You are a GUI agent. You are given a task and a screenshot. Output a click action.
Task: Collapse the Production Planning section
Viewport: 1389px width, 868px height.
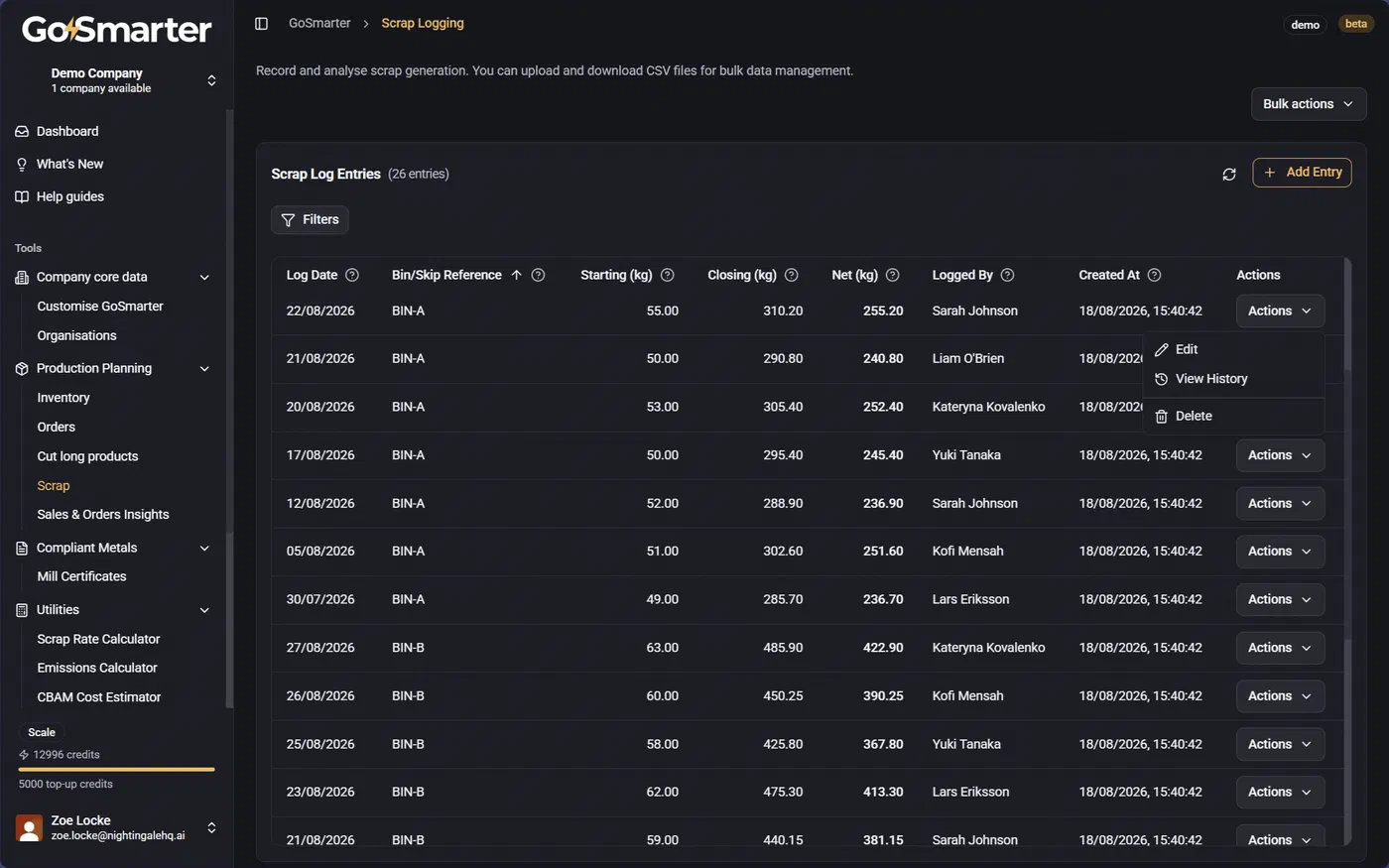[204, 369]
